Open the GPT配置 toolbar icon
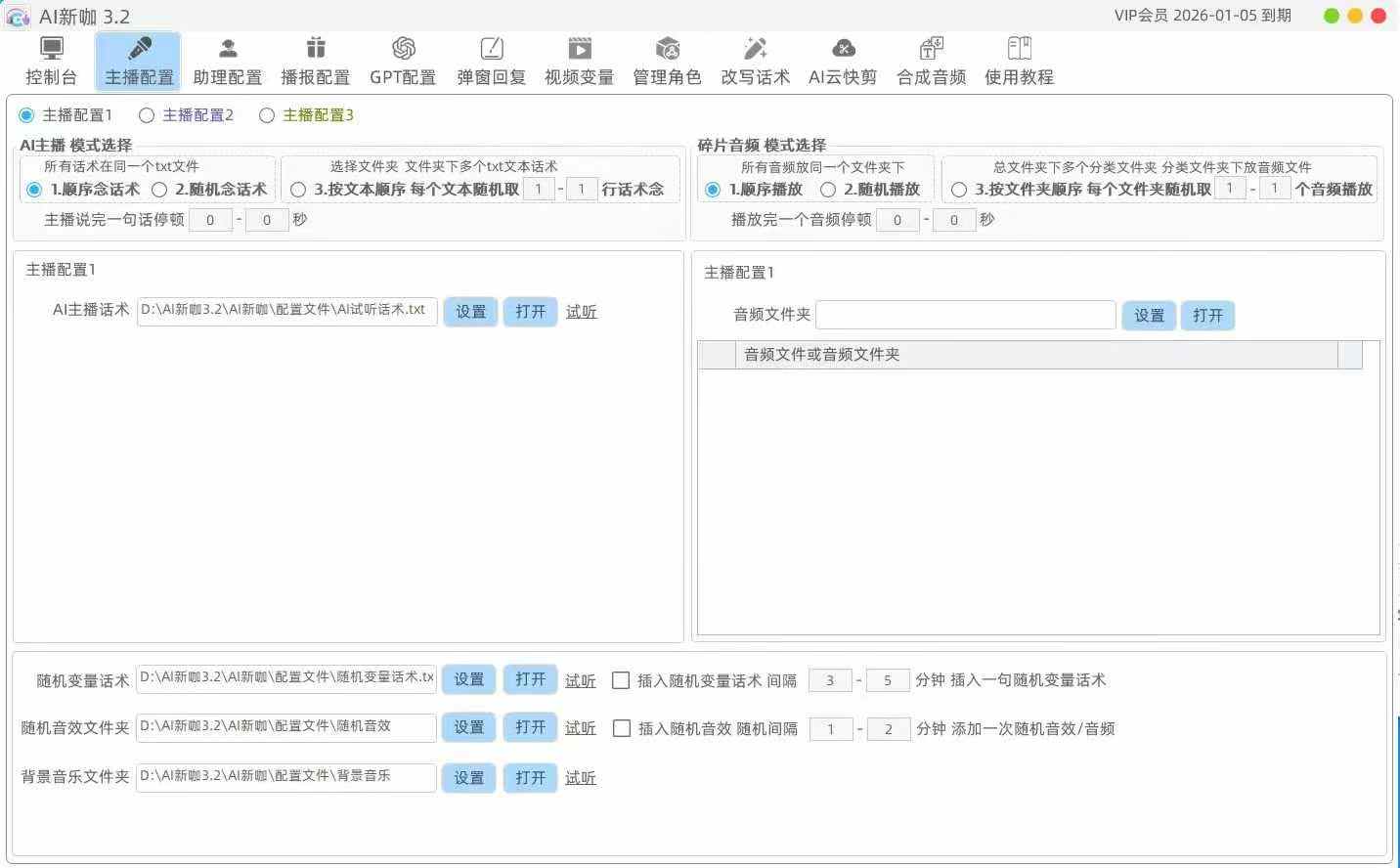1400x868 pixels. (x=403, y=50)
